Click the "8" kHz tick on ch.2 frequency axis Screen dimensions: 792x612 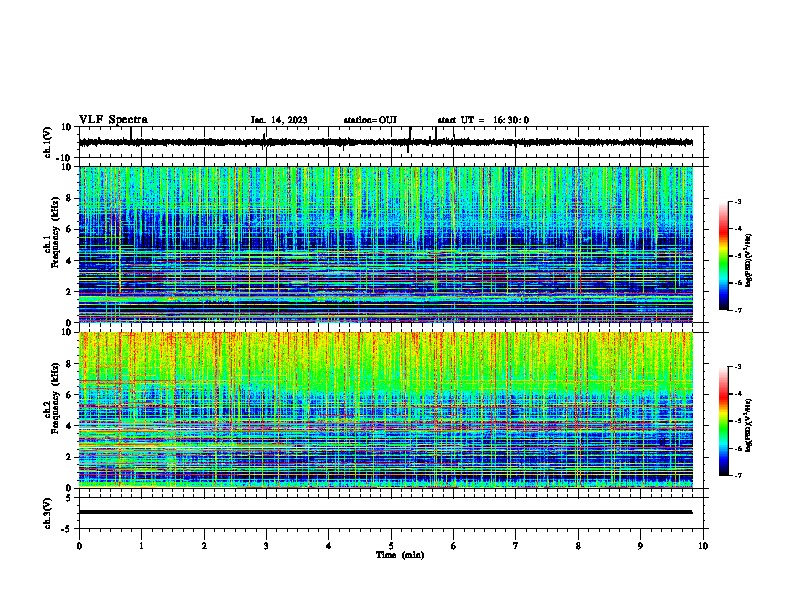coord(70,364)
